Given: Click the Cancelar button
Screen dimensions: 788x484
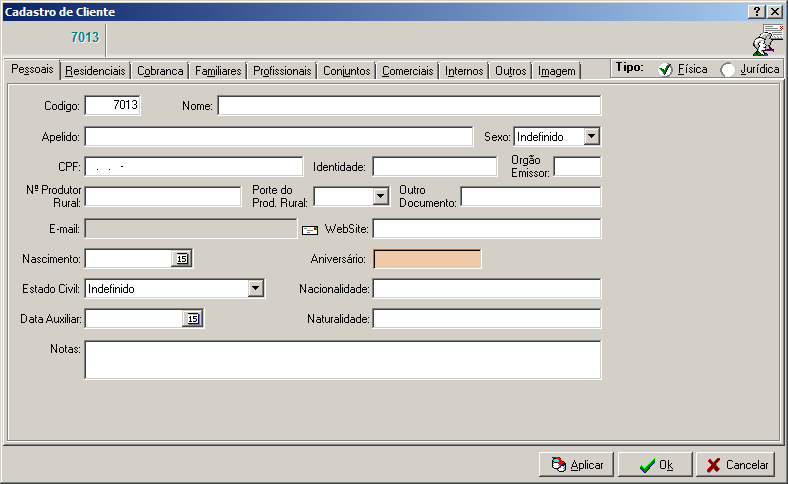Looking at the screenshot, I should pyautogui.click(x=736, y=465).
